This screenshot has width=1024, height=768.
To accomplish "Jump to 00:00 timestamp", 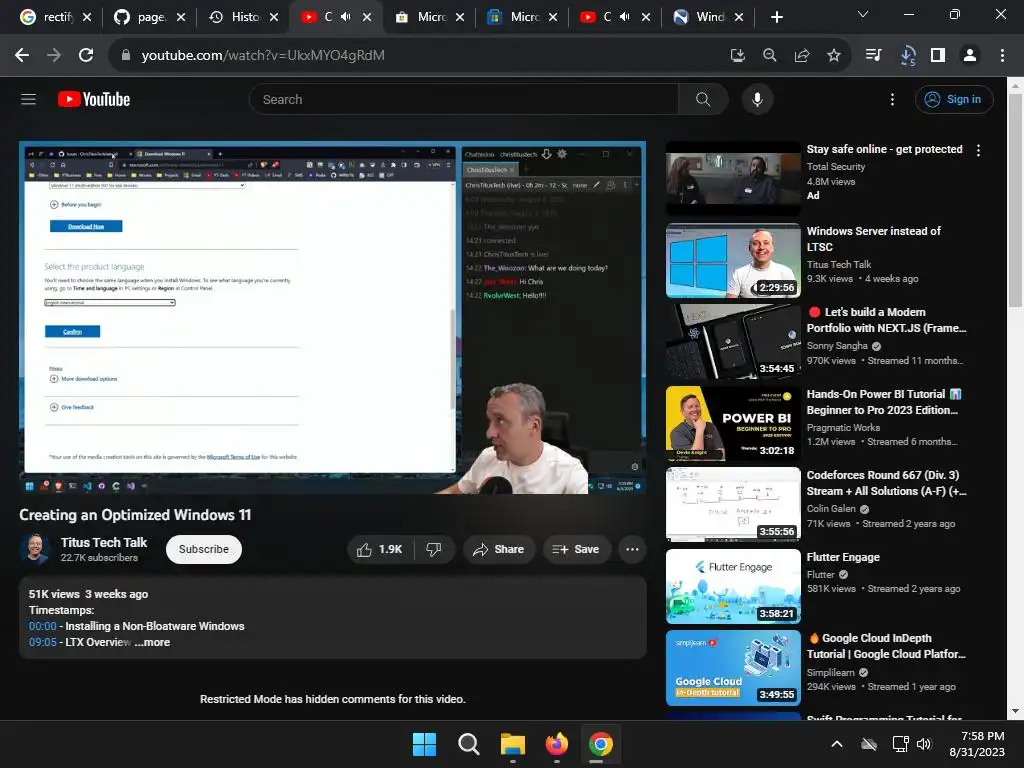I will pyautogui.click(x=42, y=626).
